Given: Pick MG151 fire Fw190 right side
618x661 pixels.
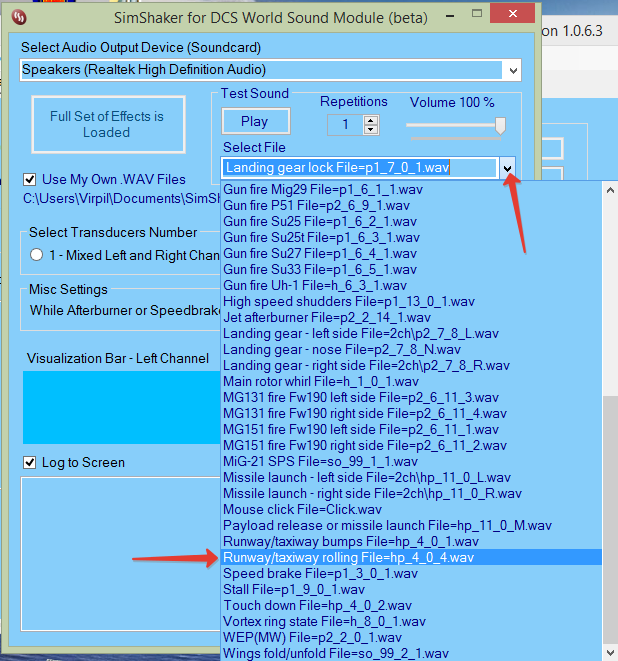Looking at the screenshot, I should [x=411, y=446].
